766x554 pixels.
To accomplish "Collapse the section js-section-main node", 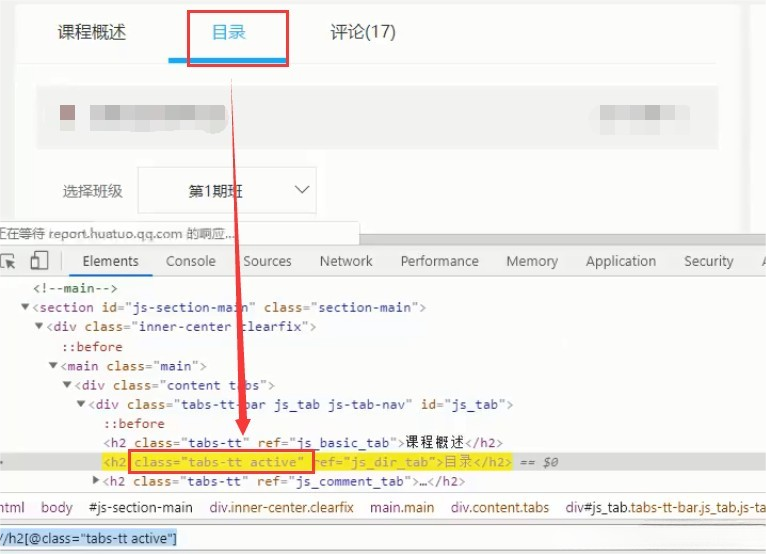I will click(25, 308).
